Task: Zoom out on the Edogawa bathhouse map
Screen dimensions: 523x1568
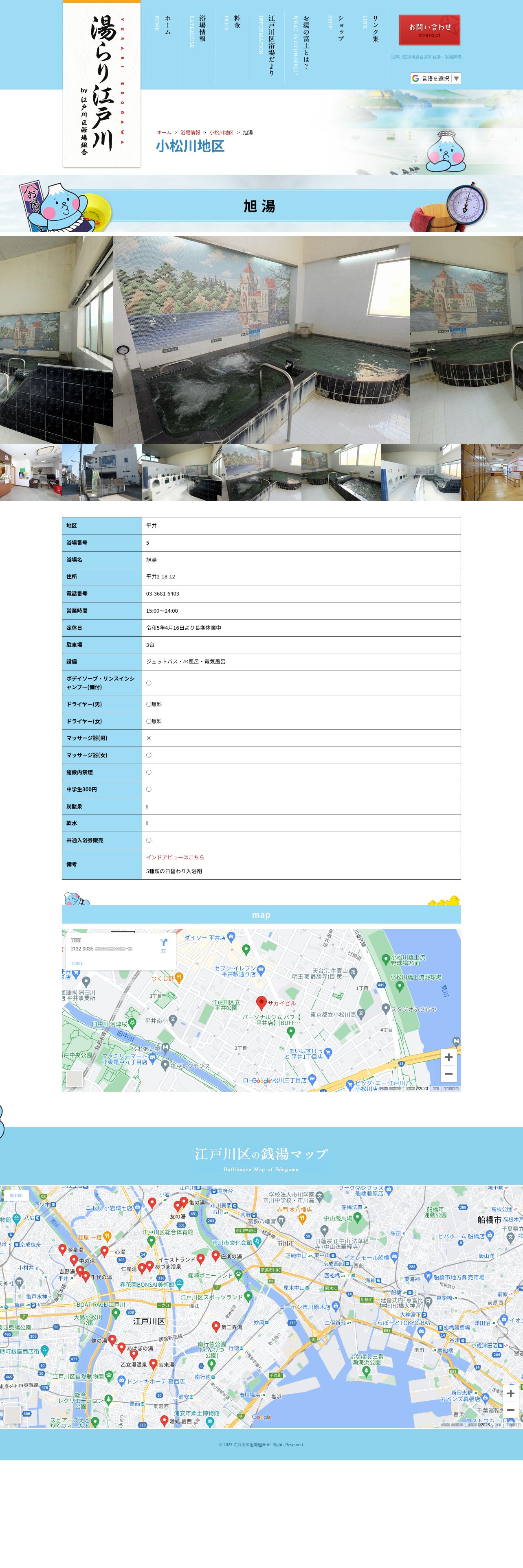Action: (511, 1410)
